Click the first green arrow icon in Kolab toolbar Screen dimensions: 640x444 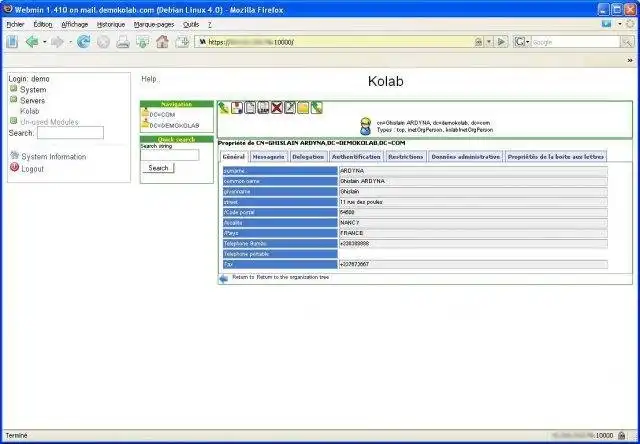point(224,108)
